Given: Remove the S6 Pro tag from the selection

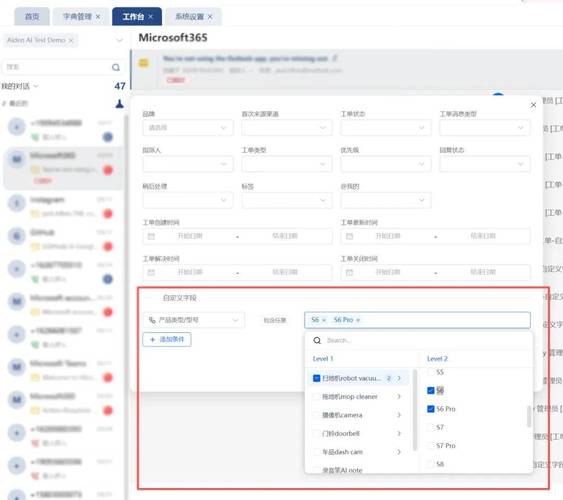Looking at the screenshot, I should pyautogui.click(x=358, y=320).
